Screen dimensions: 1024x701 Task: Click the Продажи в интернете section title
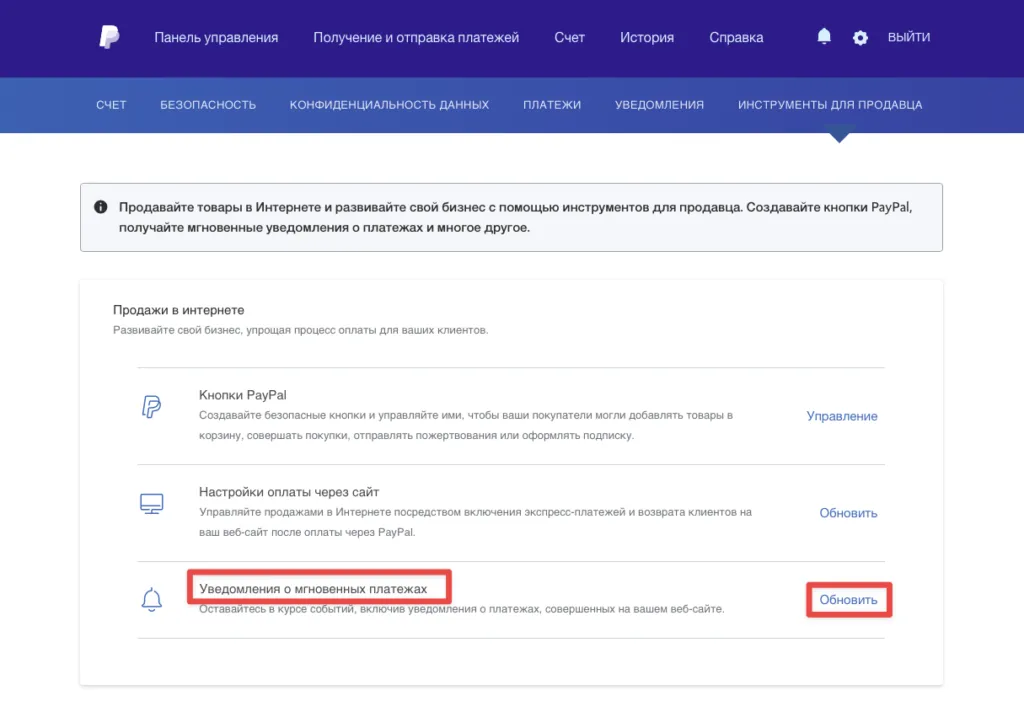pos(179,310)
